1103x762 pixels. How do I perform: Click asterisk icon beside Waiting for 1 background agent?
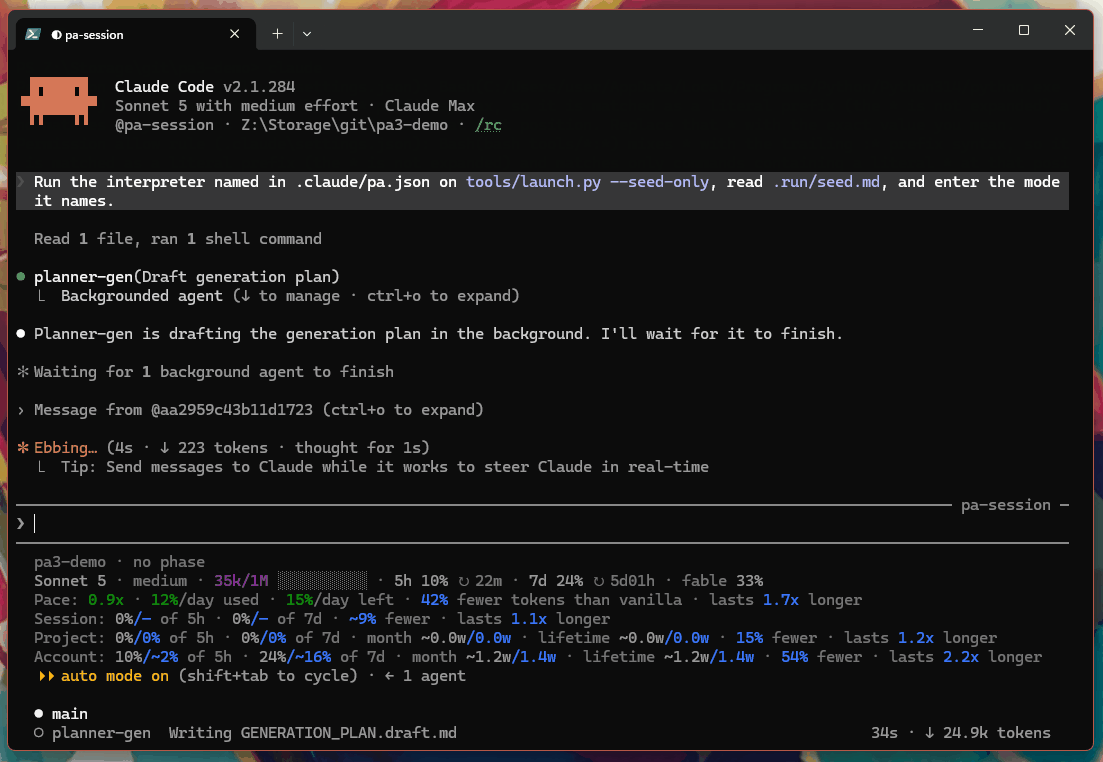click(x=23, y=372)
